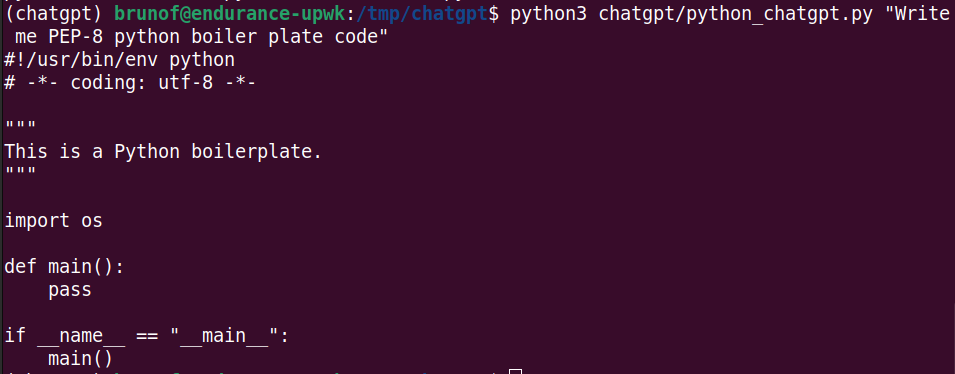This screenshot has width=955, height=374.
Task: Click the "(chatgpt)" virtualenv prefix in prompt
Action: coord(54,14)
